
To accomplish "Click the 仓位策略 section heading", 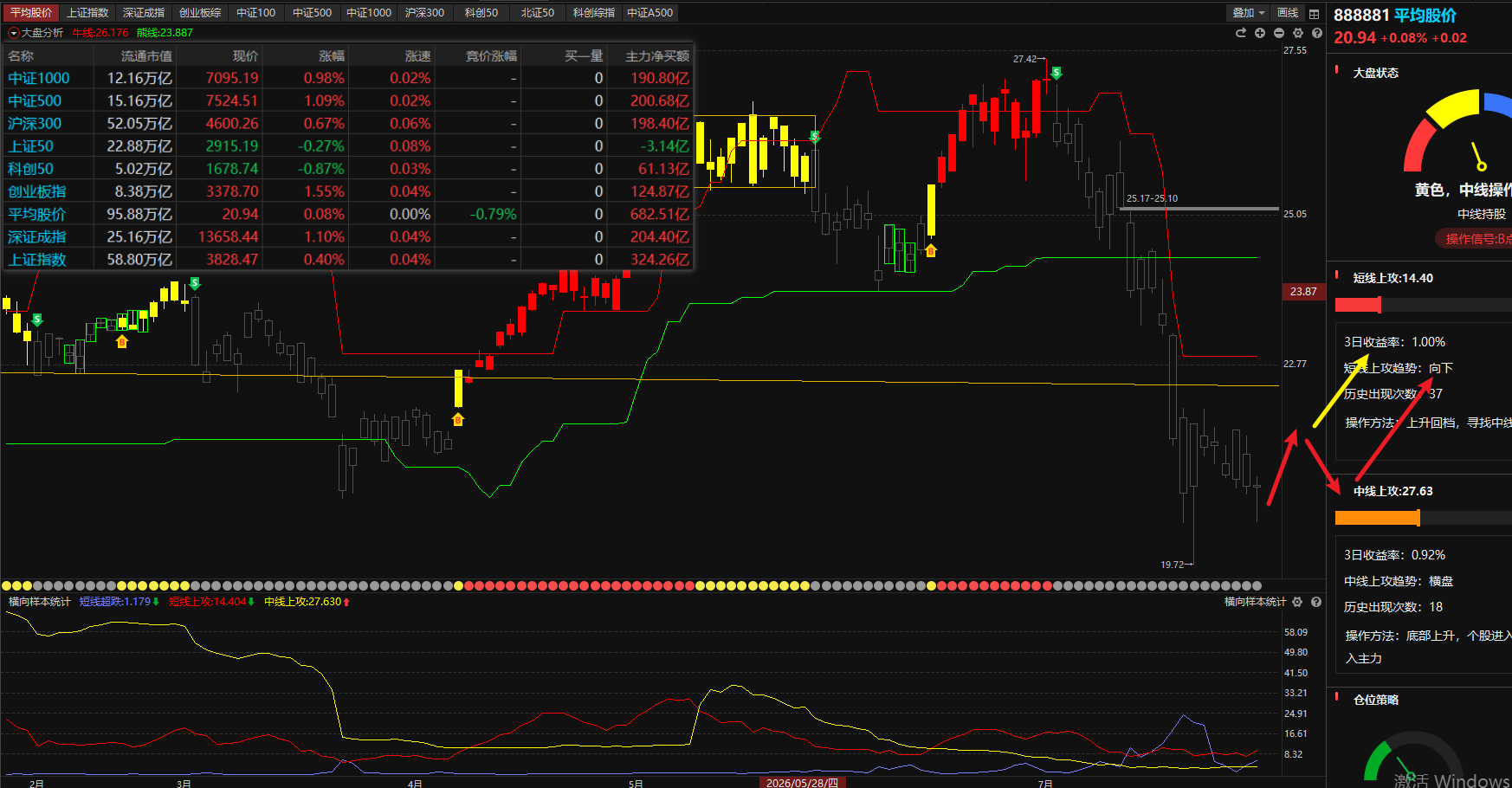I will [x=1376, y=700].
